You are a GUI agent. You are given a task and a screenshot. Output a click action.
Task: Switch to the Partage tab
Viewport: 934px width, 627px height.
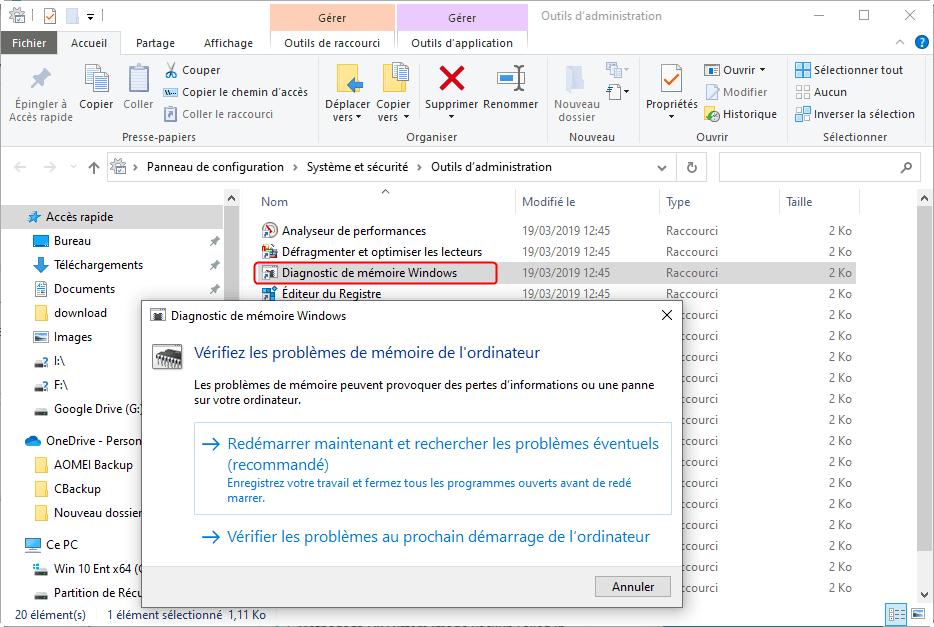tap(155, 43)
